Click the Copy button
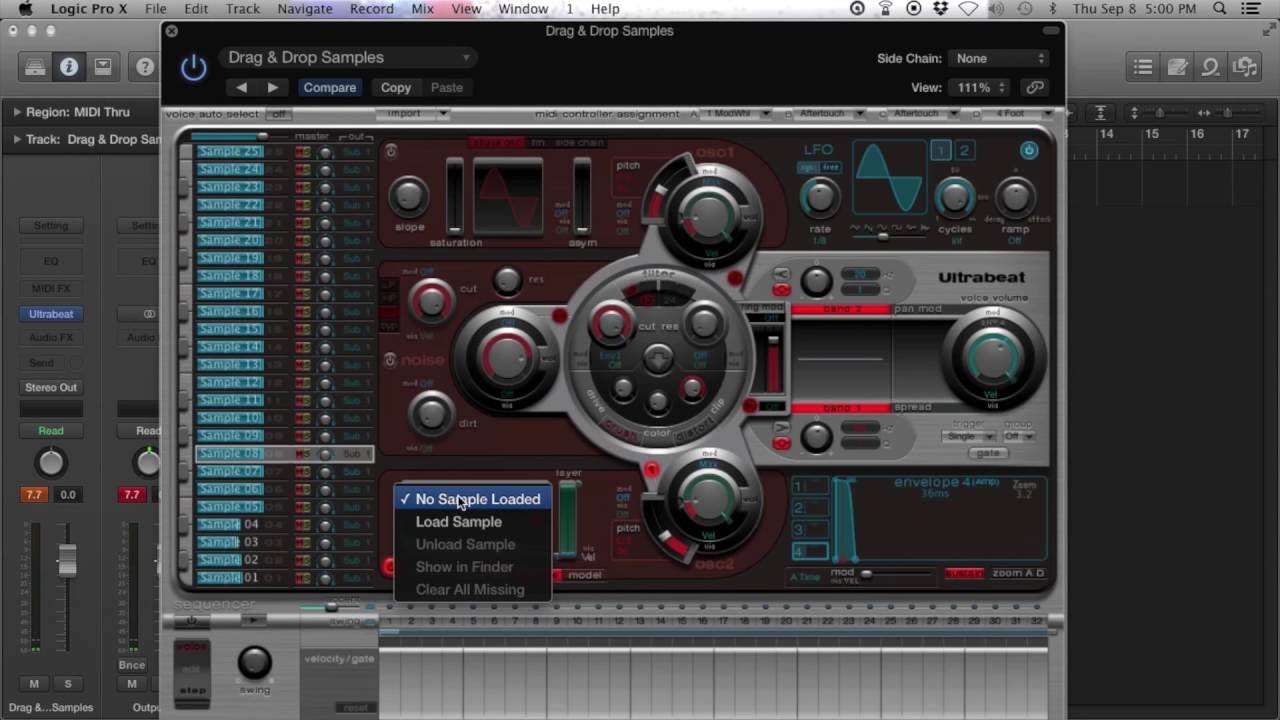The width and height of the screenshot is (1280, 720). (396, 87)
